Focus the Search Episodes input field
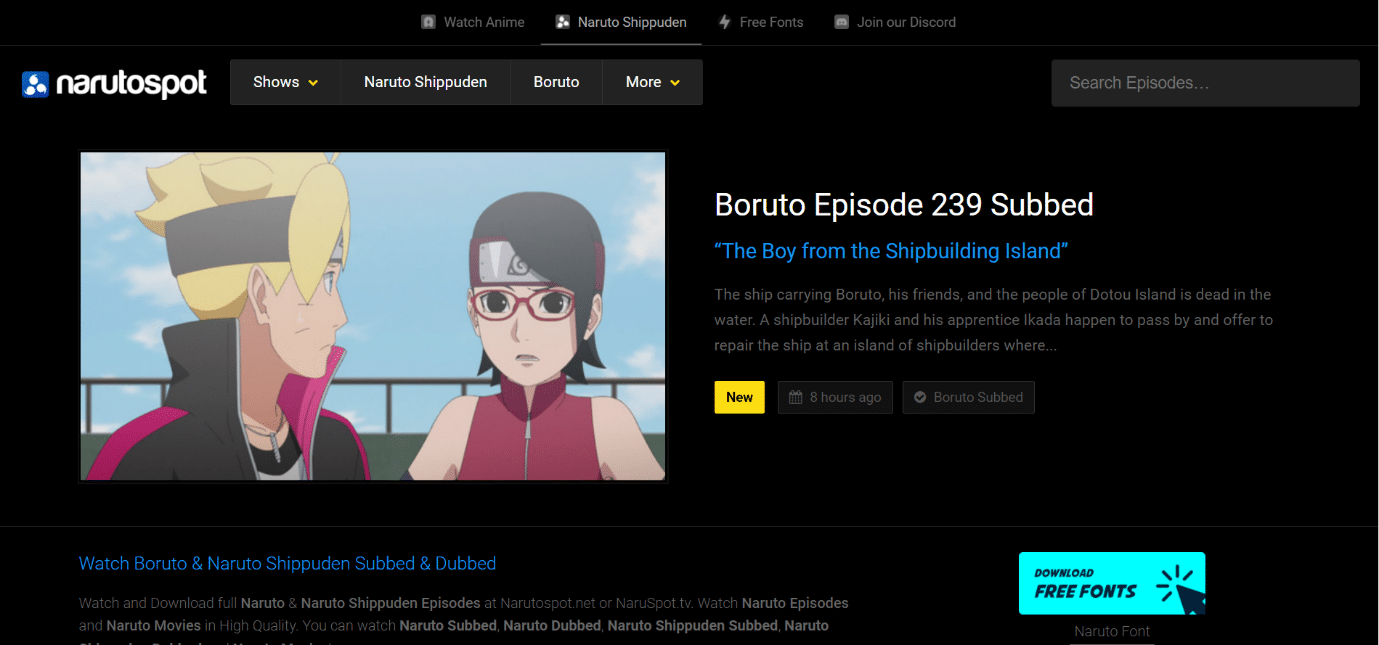Screen dimensions: 1379x645 coord(1205,83)
